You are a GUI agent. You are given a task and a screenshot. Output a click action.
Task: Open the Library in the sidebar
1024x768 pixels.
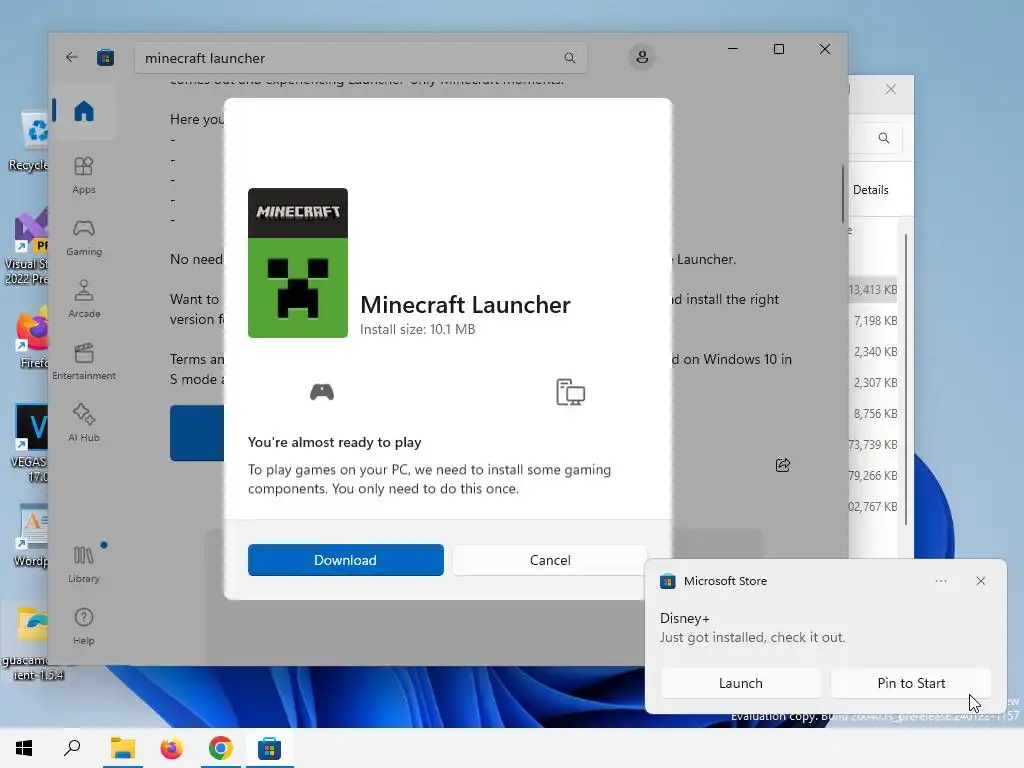coord(84,564)
